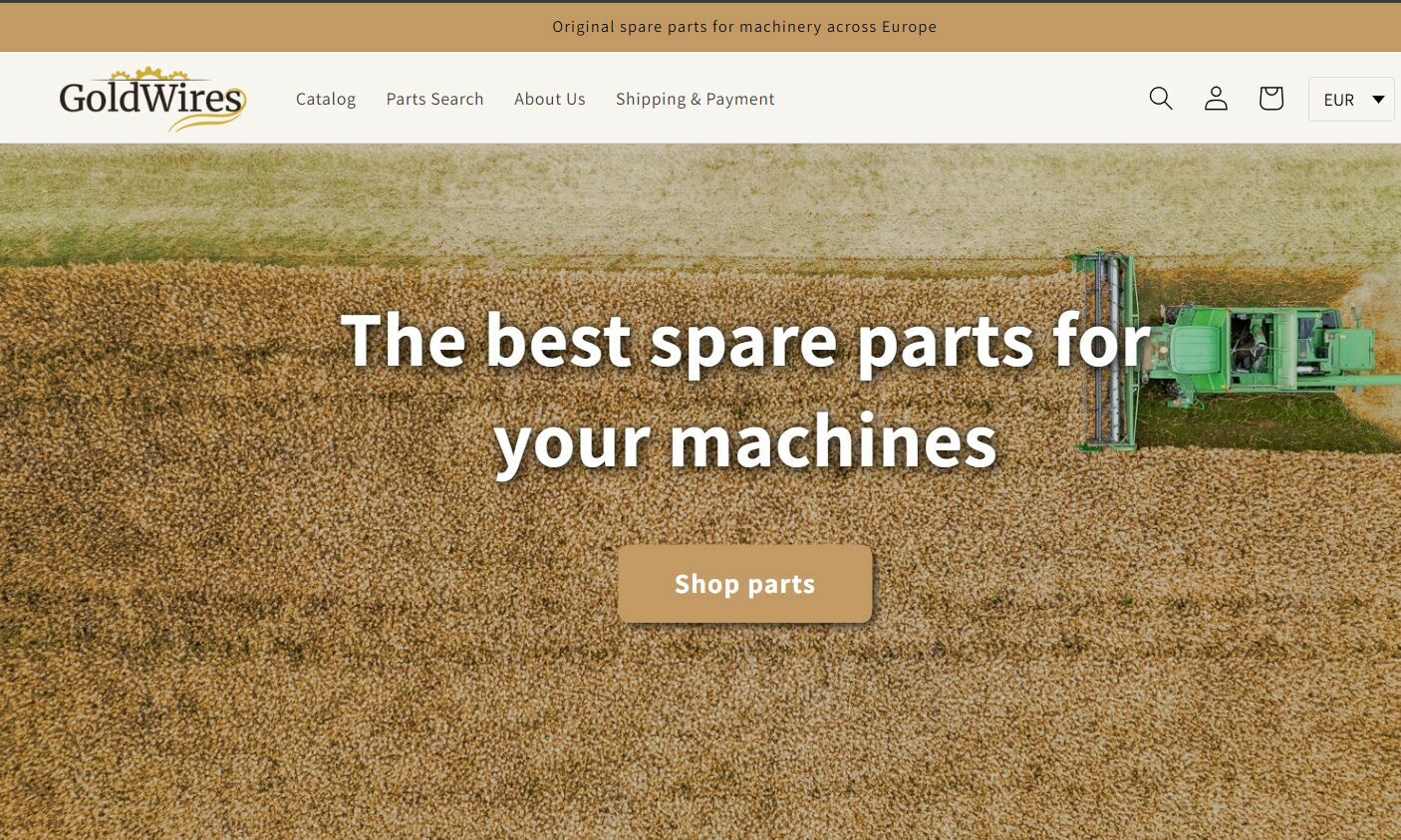
Task: Go to the Parts Search page
Action: point(434,99)
